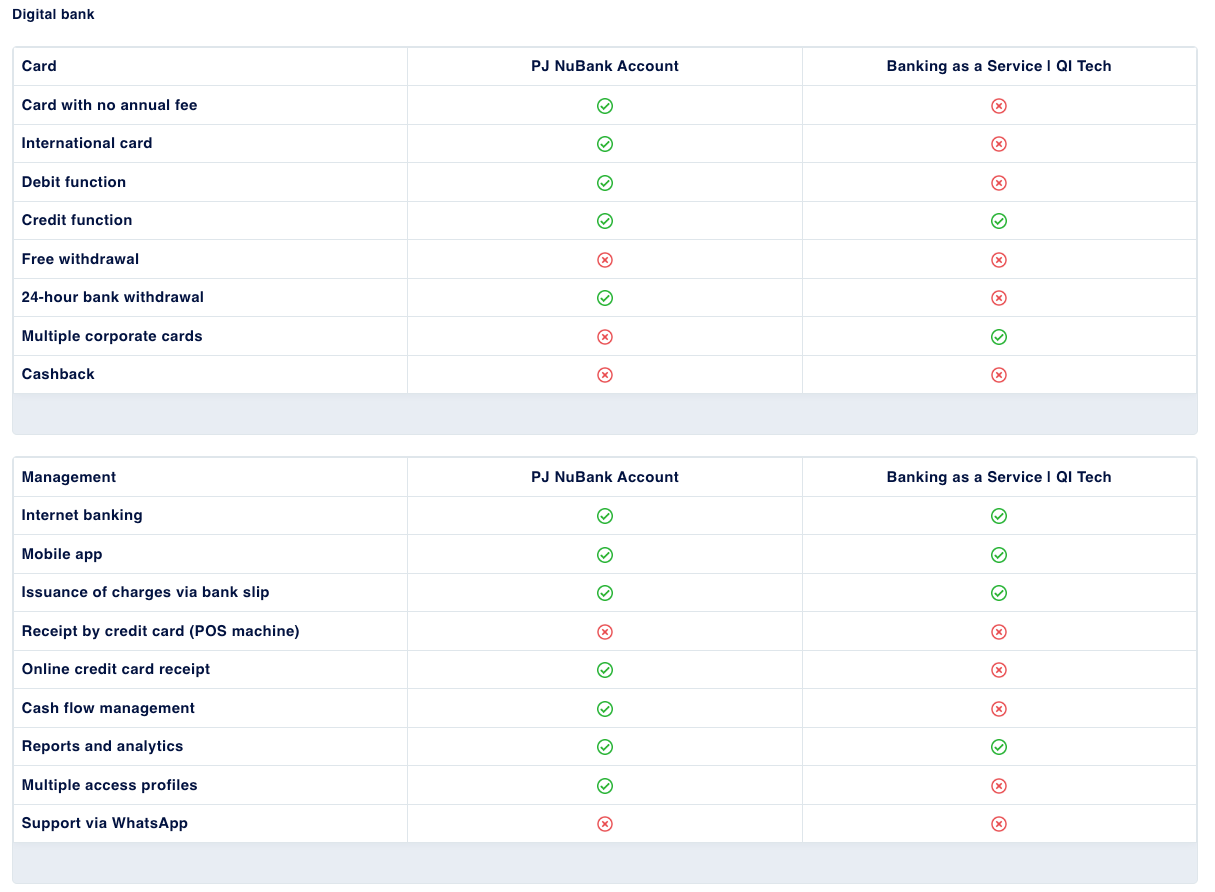
Task: Click the NuBank check icon for Online credit card receipt
Action: [x=605, y=670]
